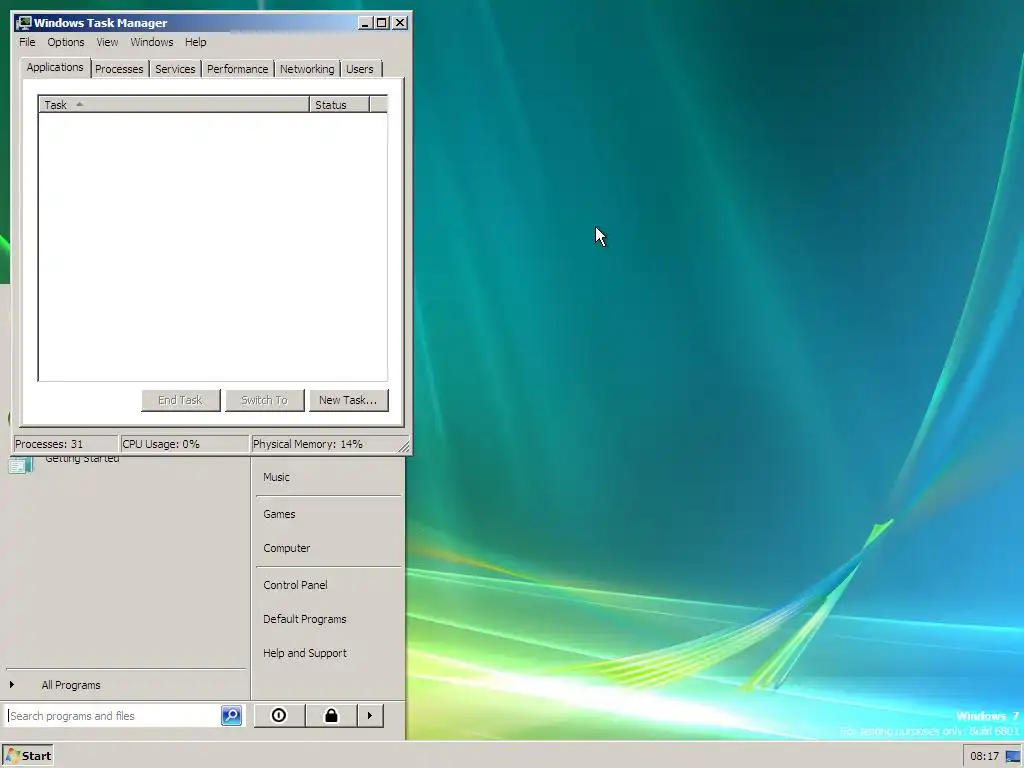
Task: Sort by the Status column header
Action: [339, 104]
